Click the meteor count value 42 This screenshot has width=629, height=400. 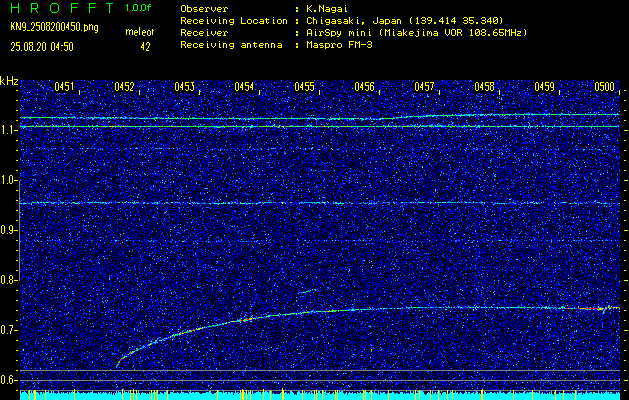(x=145, y=47)
